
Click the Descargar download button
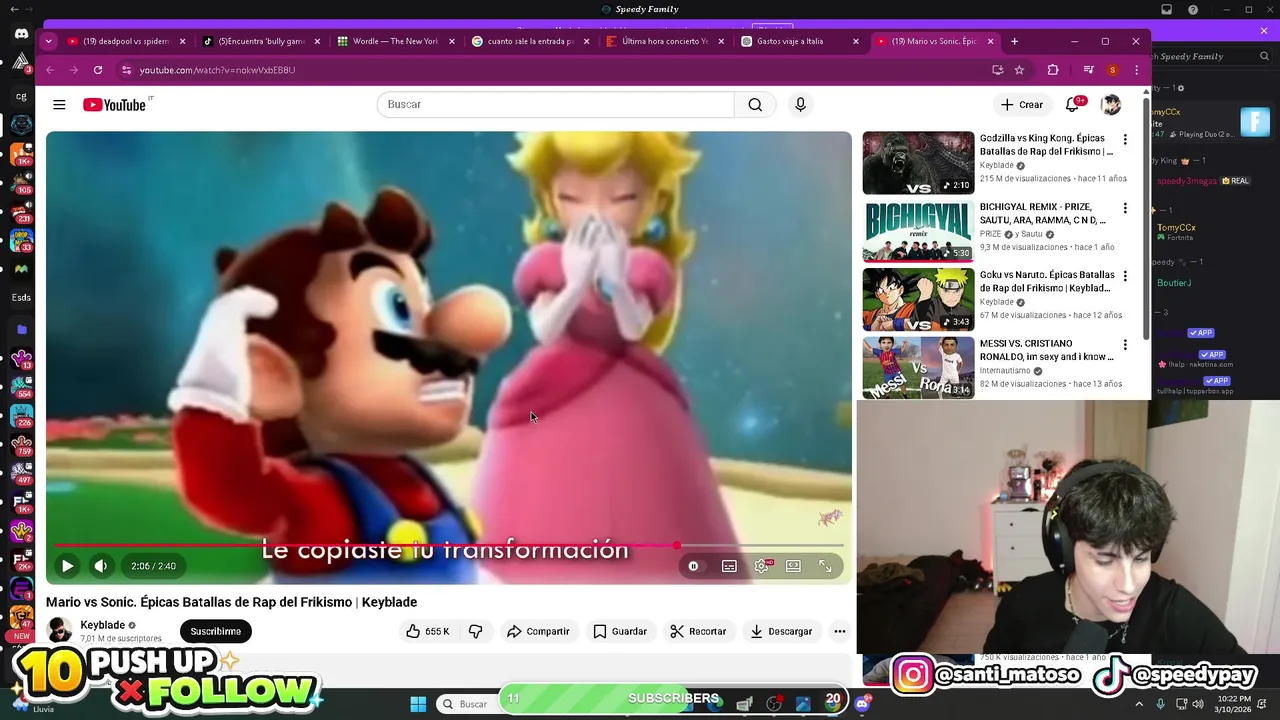pyautogui.click(x=781, y=631)
